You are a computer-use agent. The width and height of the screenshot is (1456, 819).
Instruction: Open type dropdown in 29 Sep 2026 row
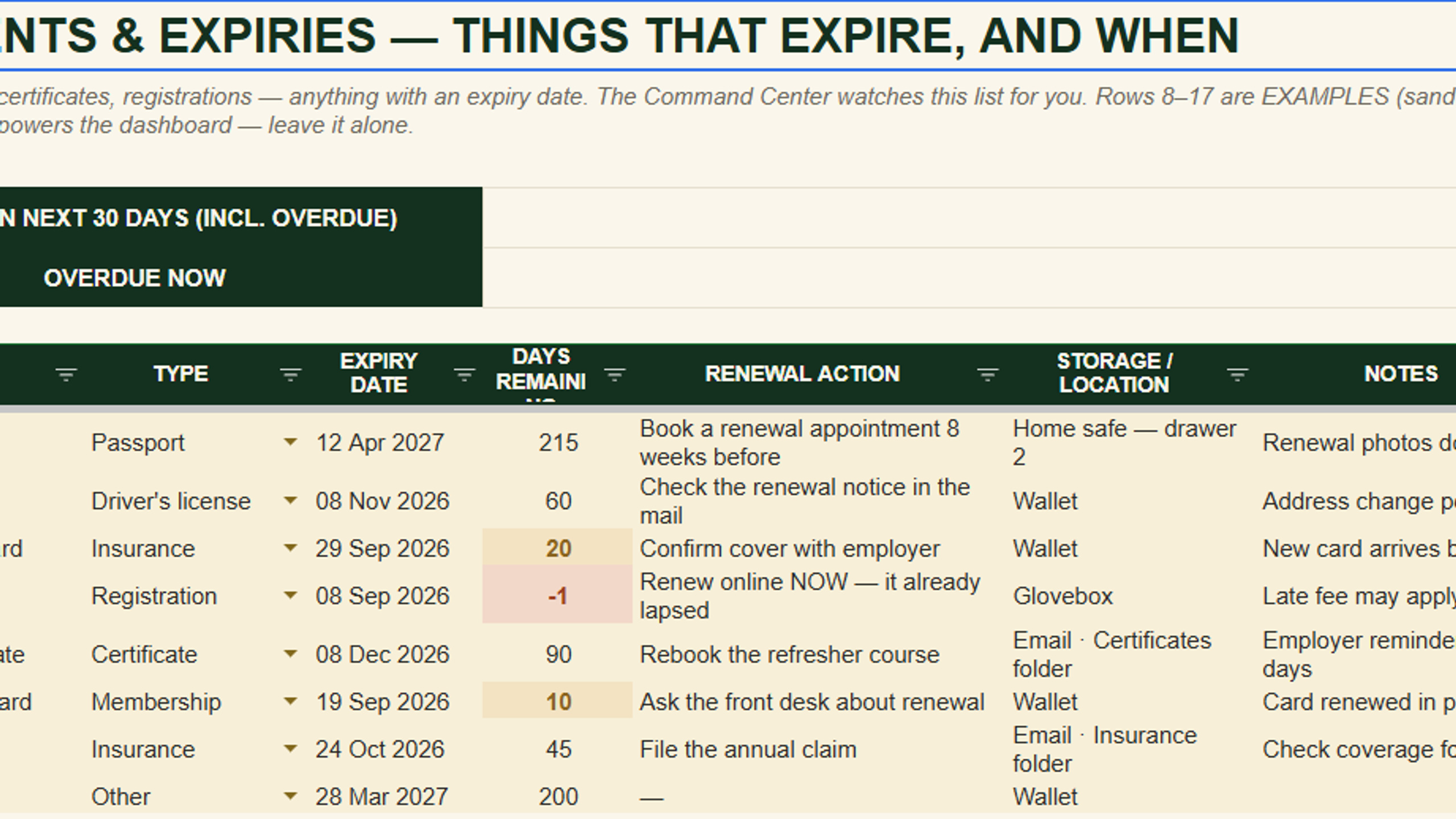[290, 548]
